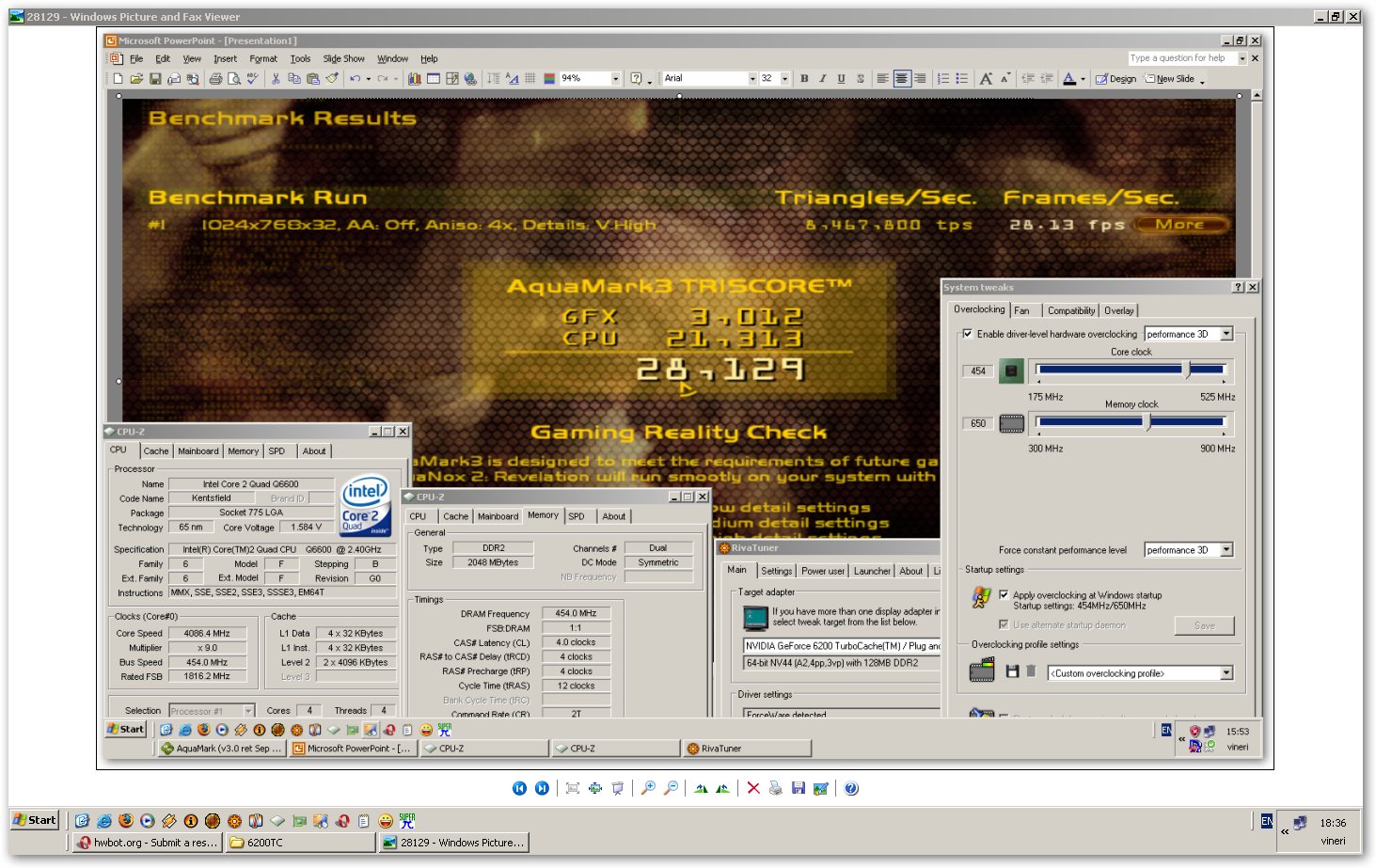Viewport: 1376px width, 868px height.
Task: Click PowerPoint Cut scissors icon
Action: pos(276,79)
